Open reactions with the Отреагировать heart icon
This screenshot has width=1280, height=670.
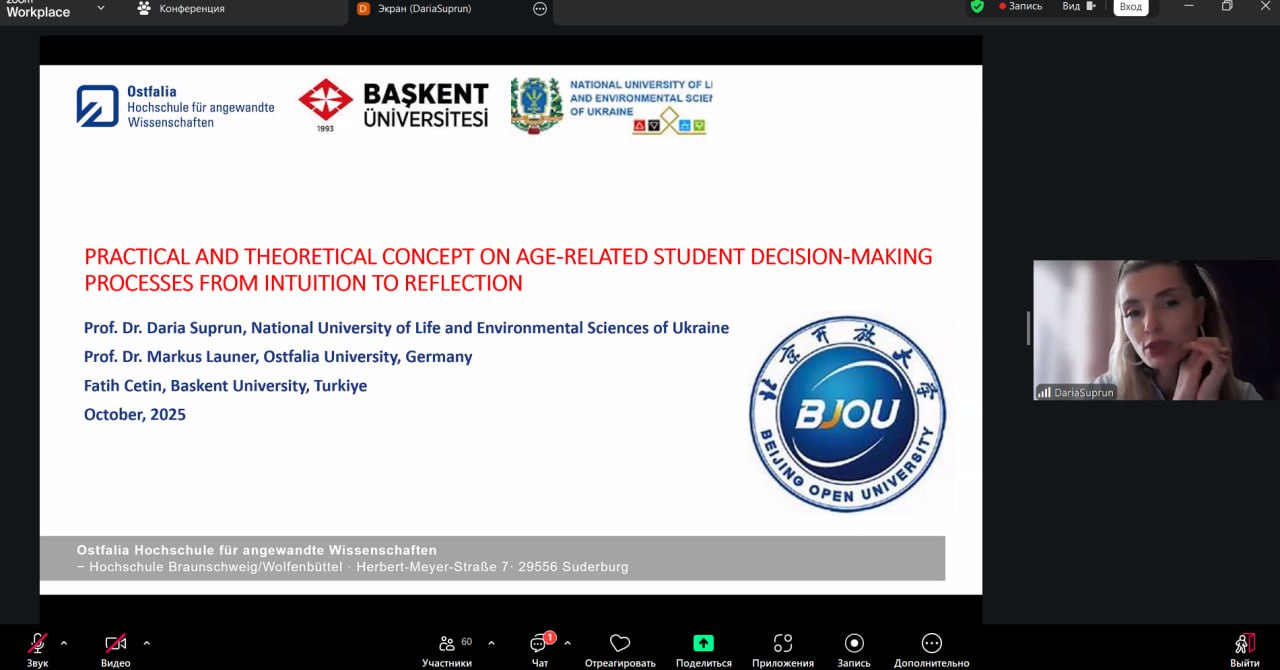[x=620, y=644]
